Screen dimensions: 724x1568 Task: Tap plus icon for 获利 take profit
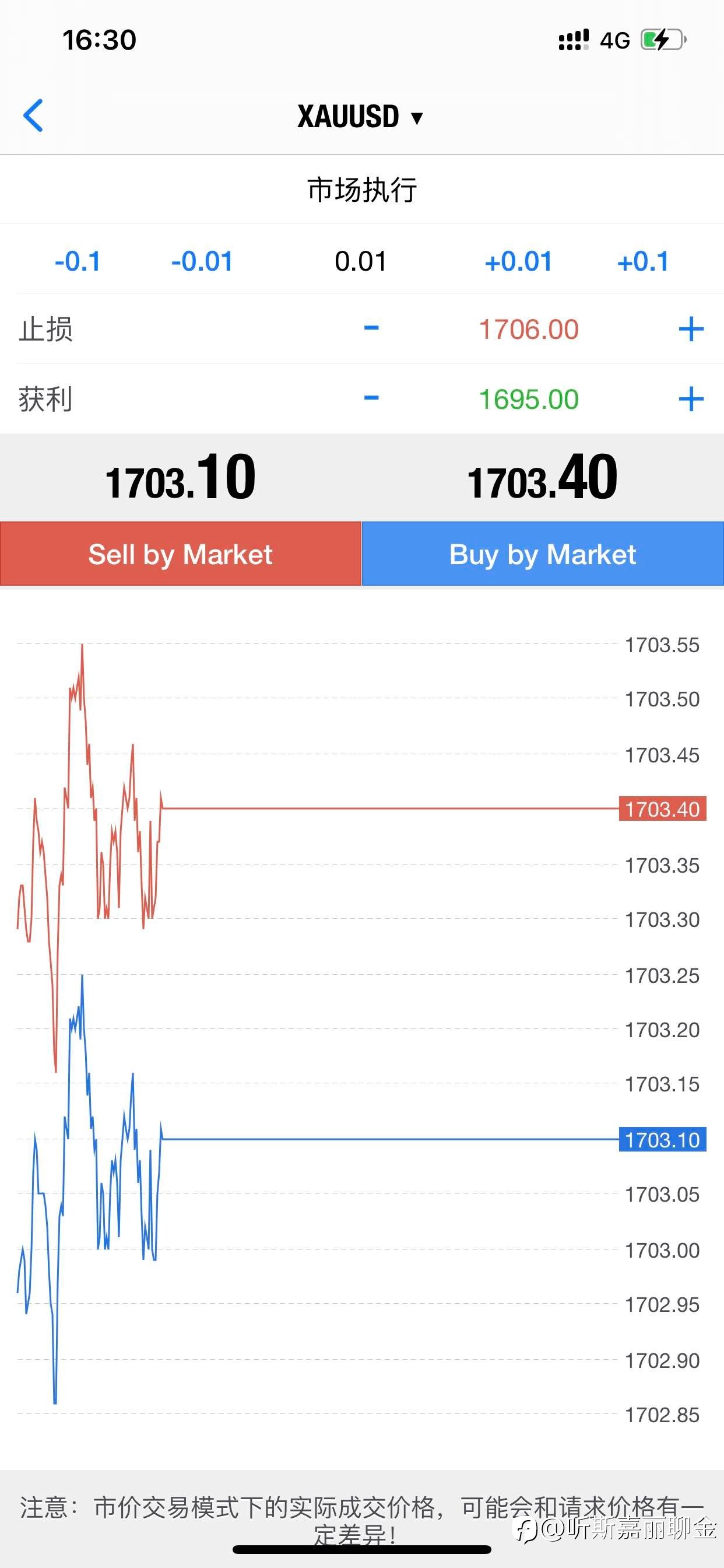[x=691, y=400]
